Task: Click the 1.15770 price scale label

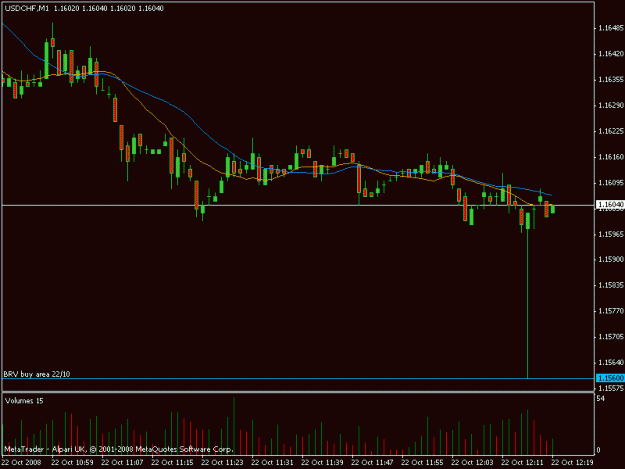Action: 611,311
